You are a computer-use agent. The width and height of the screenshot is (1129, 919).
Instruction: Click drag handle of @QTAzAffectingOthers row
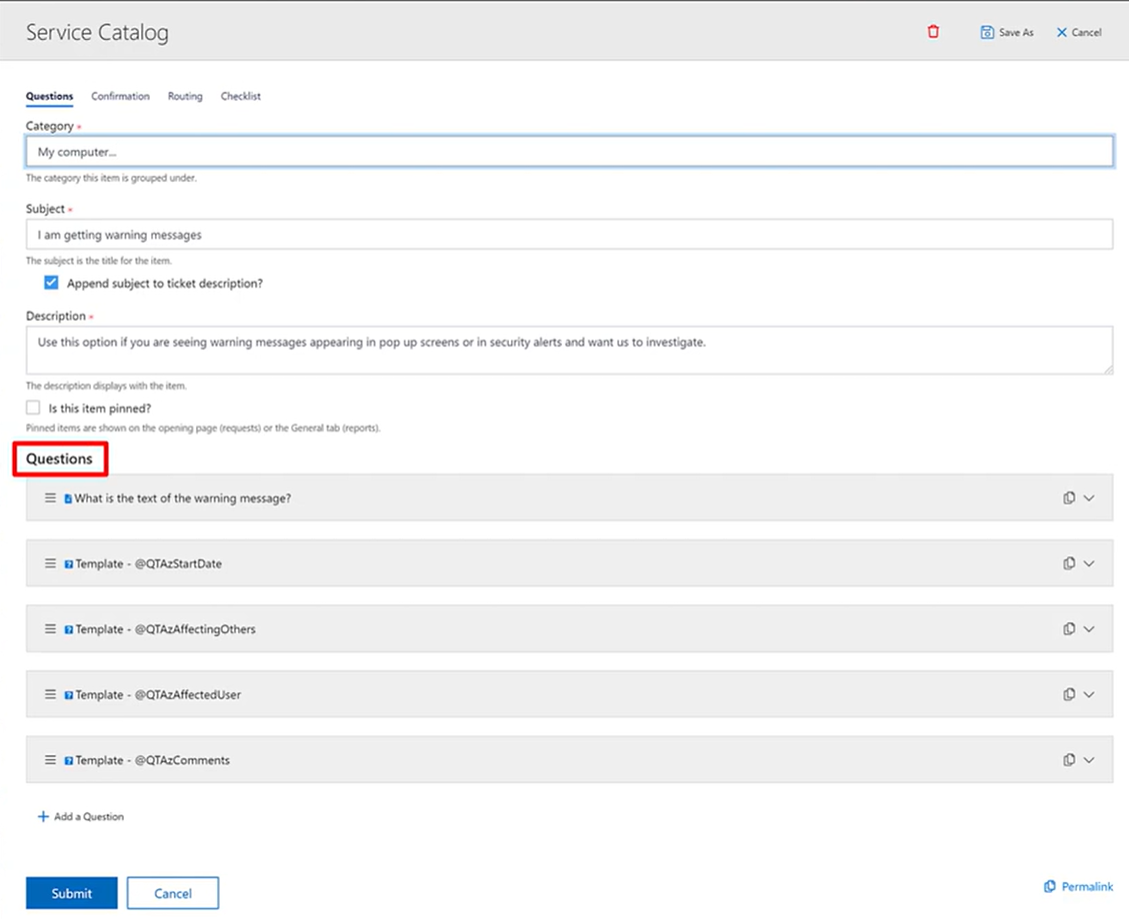(x=50, y=629)
